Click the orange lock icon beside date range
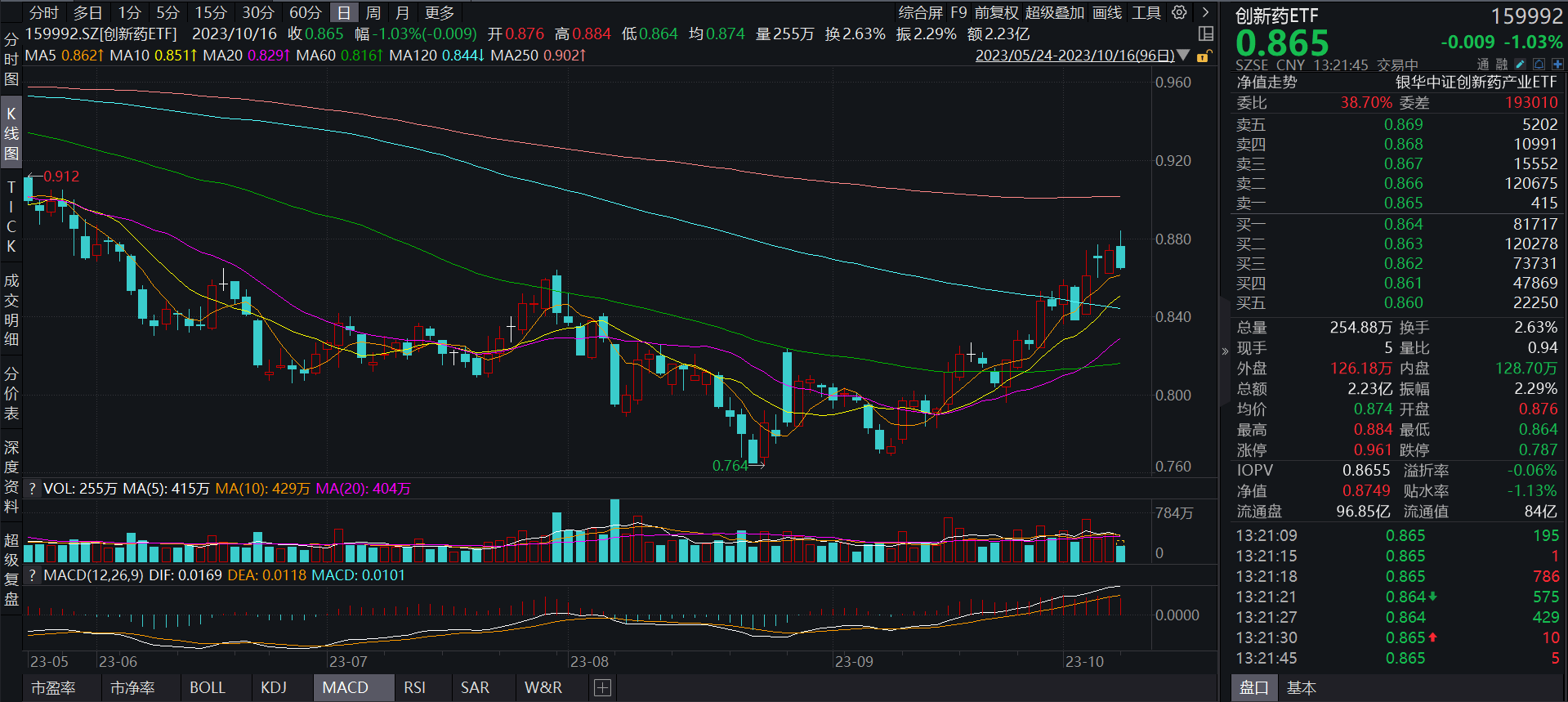The height and width of the screenshot is (702, 1568). pos(1203,56)
